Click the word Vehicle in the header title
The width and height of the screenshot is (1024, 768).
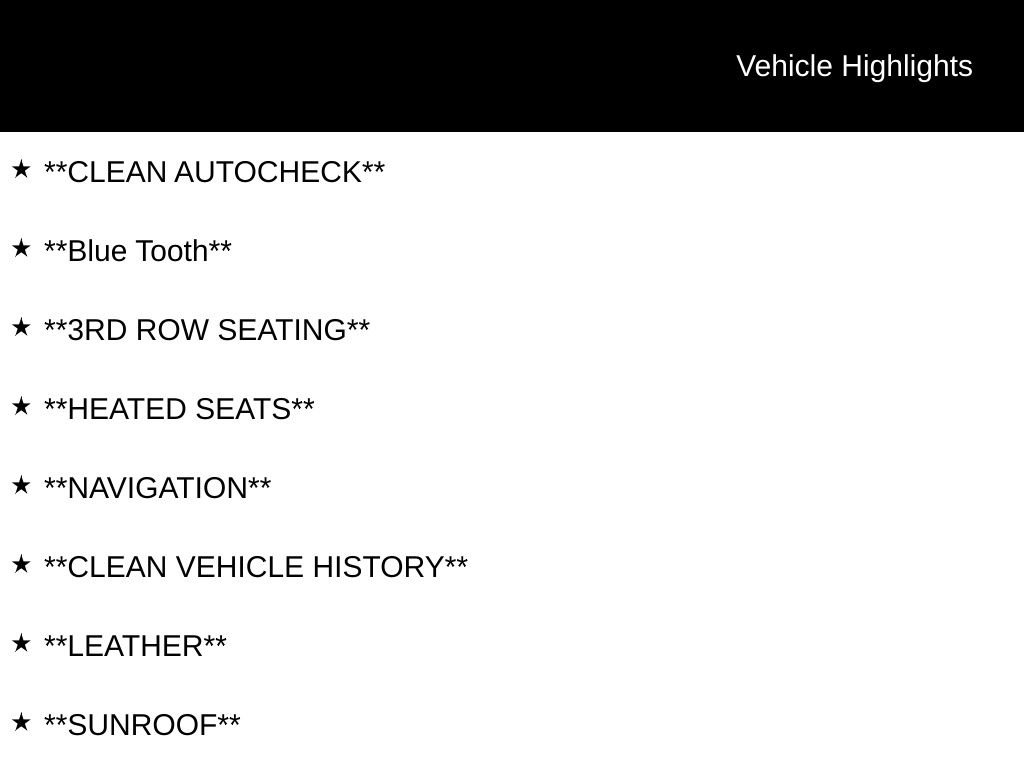click(784, 66)
